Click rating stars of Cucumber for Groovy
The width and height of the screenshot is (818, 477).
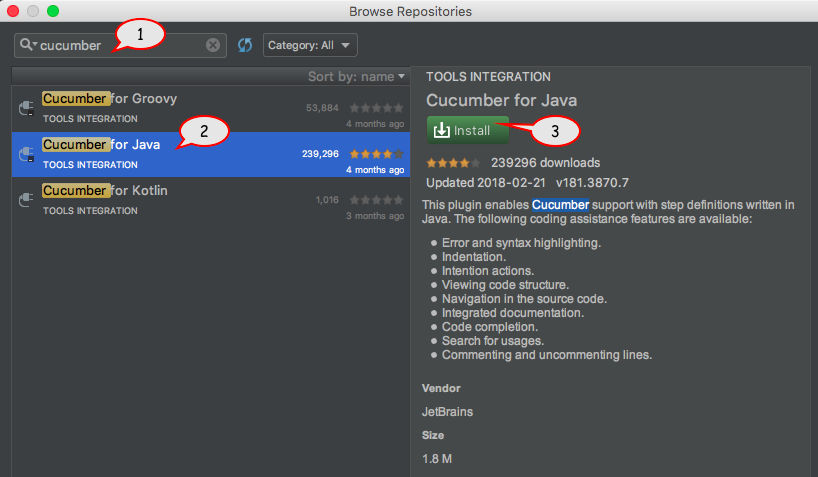[x=376, y=108]
